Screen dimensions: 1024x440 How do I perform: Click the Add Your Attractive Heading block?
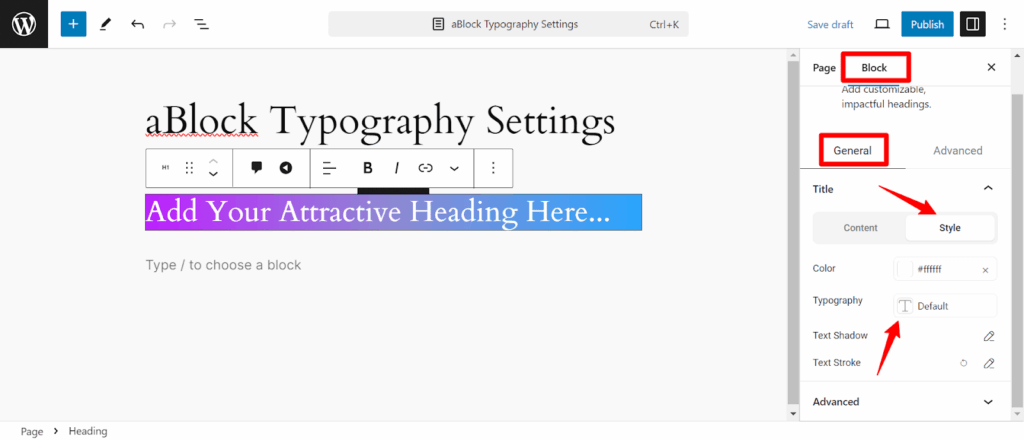[393, 212]
